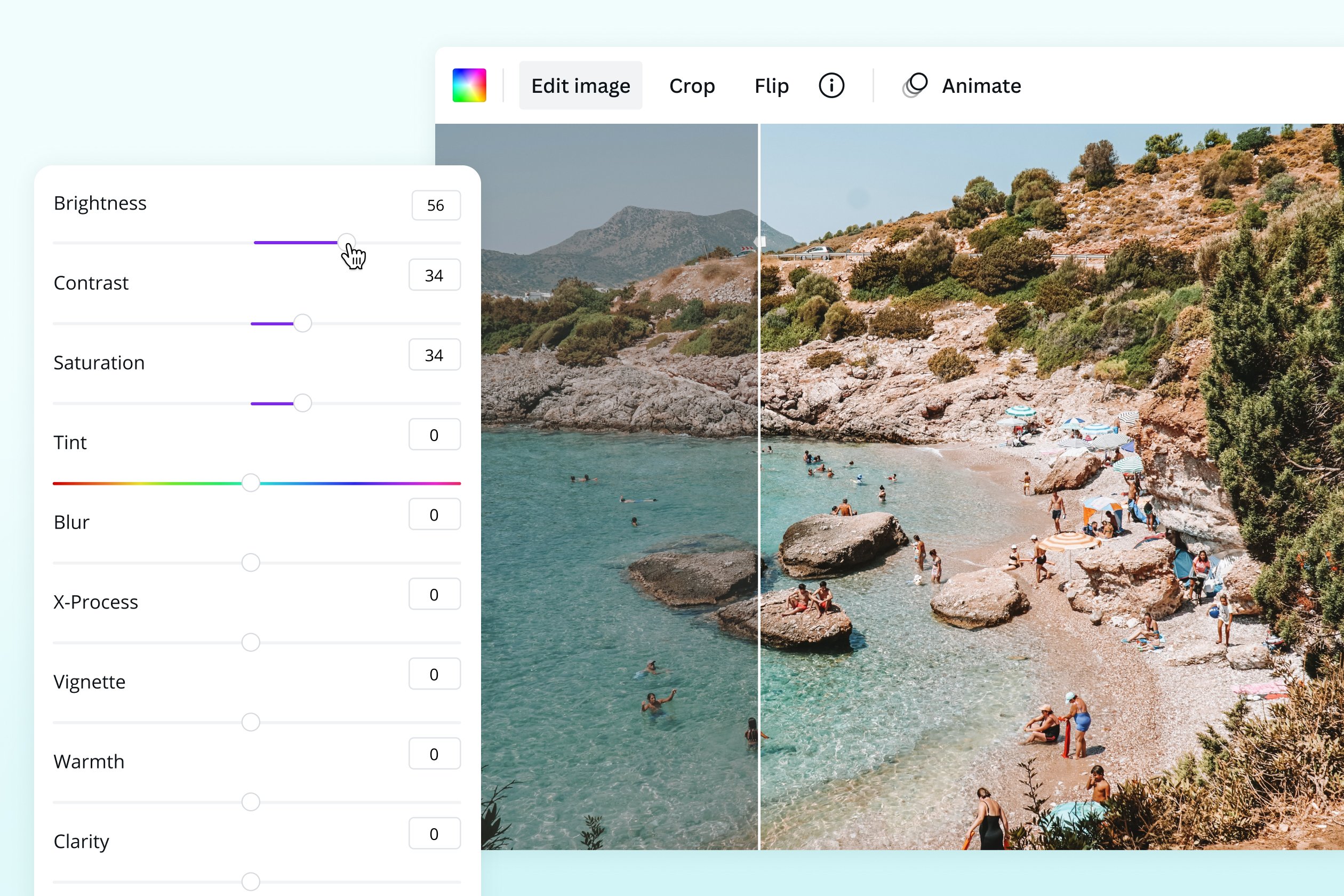
Task: Click the Clarity value field showing 0
Action: [435, 833]
